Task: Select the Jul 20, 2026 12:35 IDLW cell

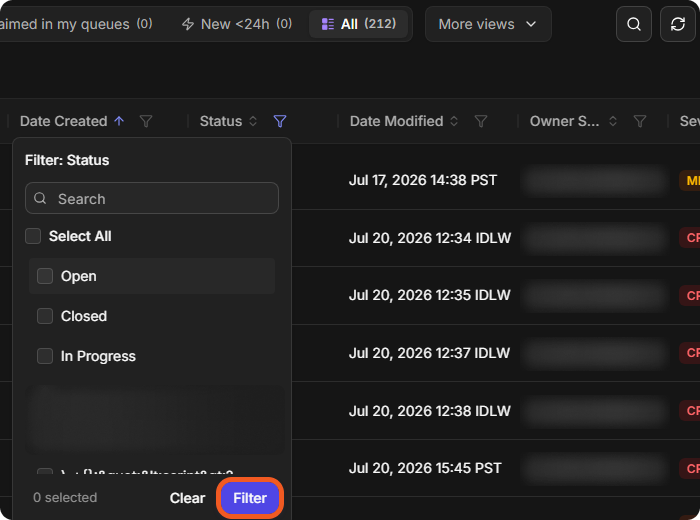Action: click(429, 295)
